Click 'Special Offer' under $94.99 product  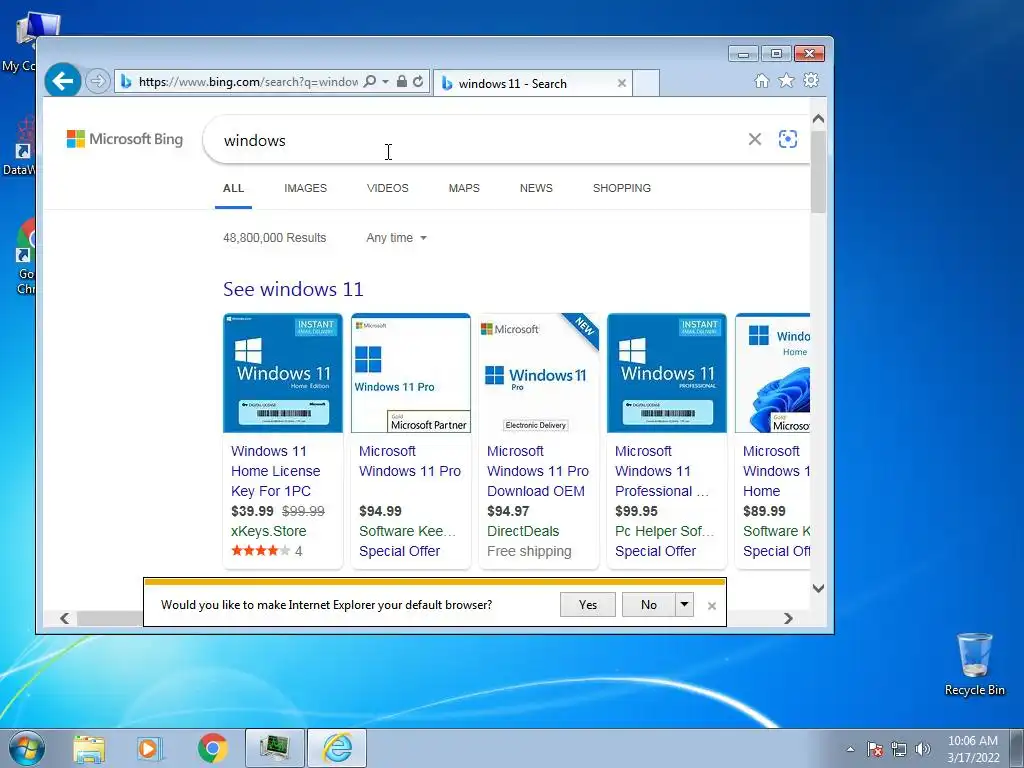pyautogui.click(x=399, y=551)
